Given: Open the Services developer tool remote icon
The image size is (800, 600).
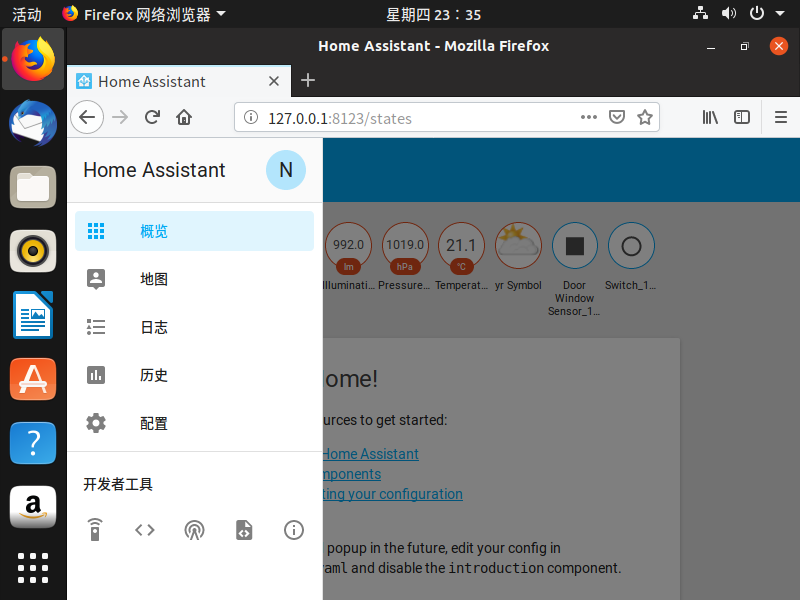Looking at the screenshot, I should 95,530.
